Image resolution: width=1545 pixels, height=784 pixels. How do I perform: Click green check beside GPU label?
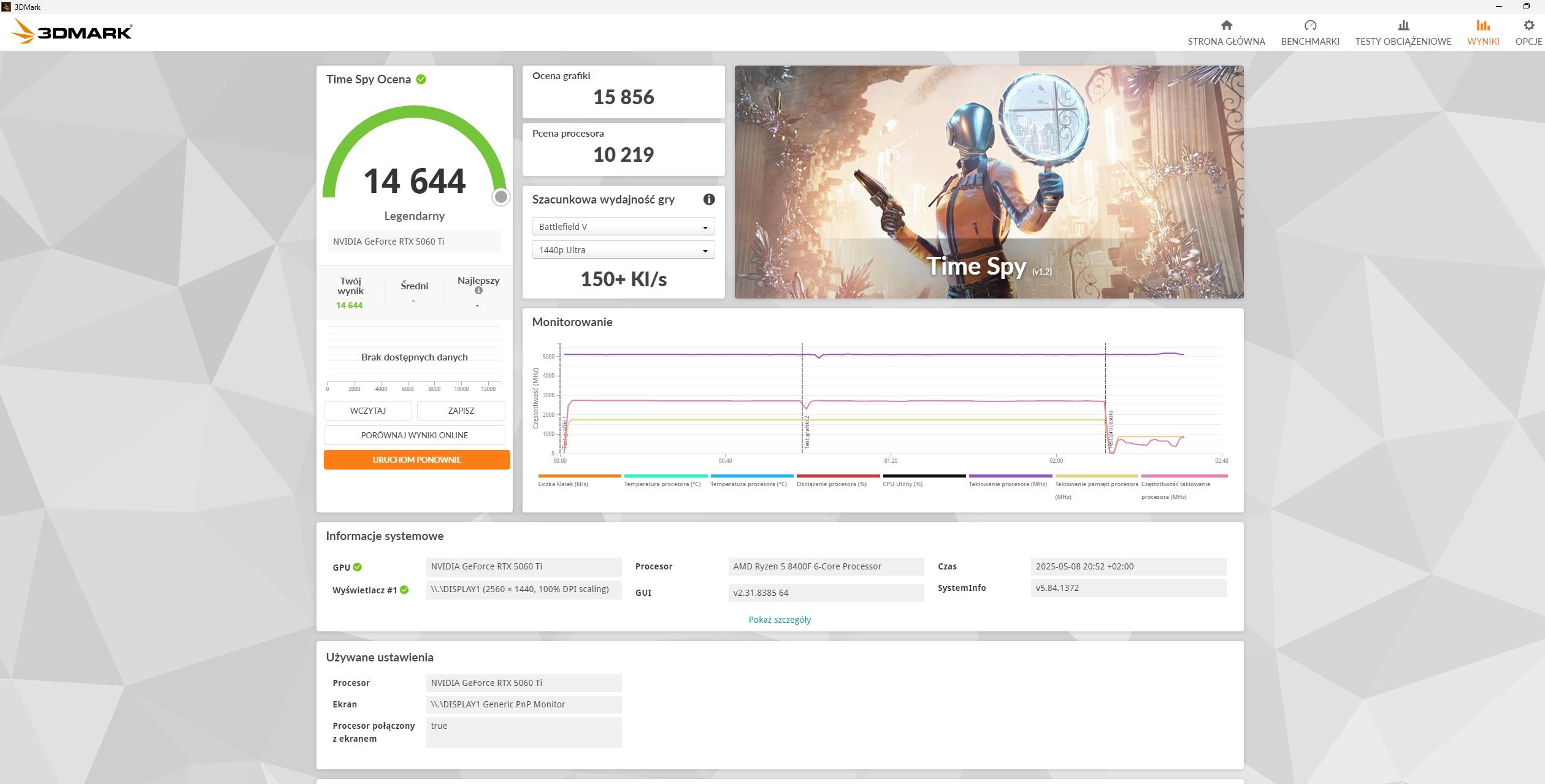pyautogui.click(x=358, y=567)
